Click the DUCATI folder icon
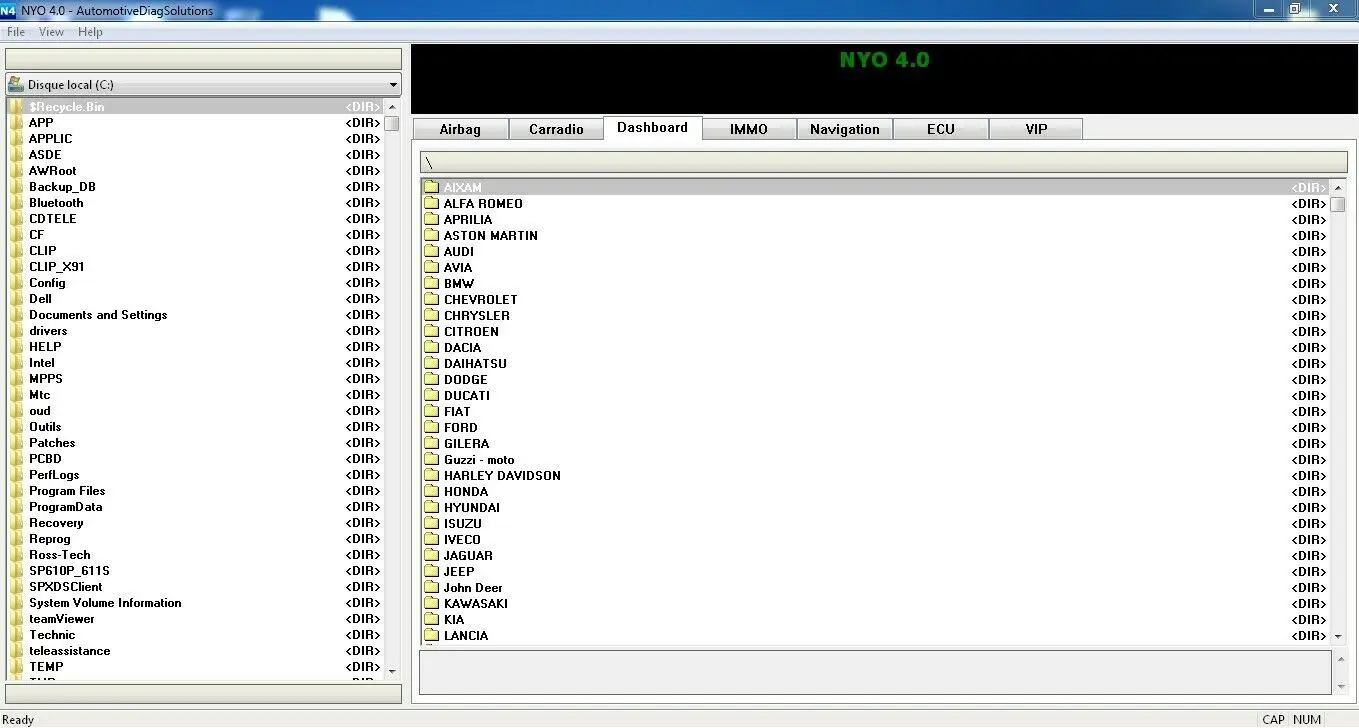Screen dimensions: 1359x728 (431, 395)
